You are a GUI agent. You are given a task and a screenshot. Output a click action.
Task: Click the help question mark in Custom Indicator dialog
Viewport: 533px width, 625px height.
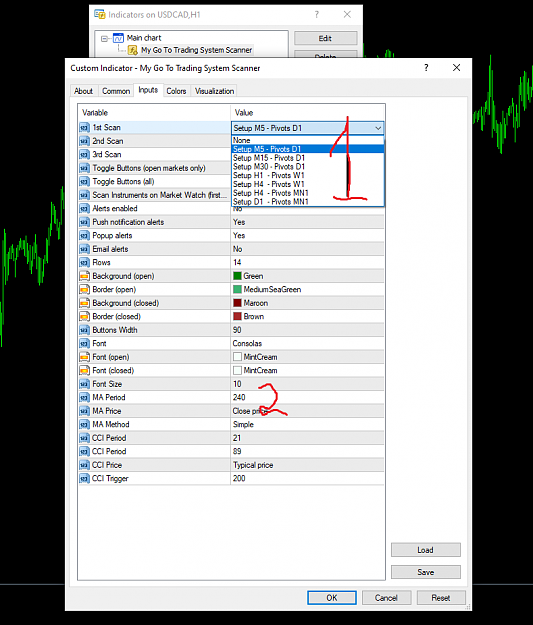[x=426, y=68]
